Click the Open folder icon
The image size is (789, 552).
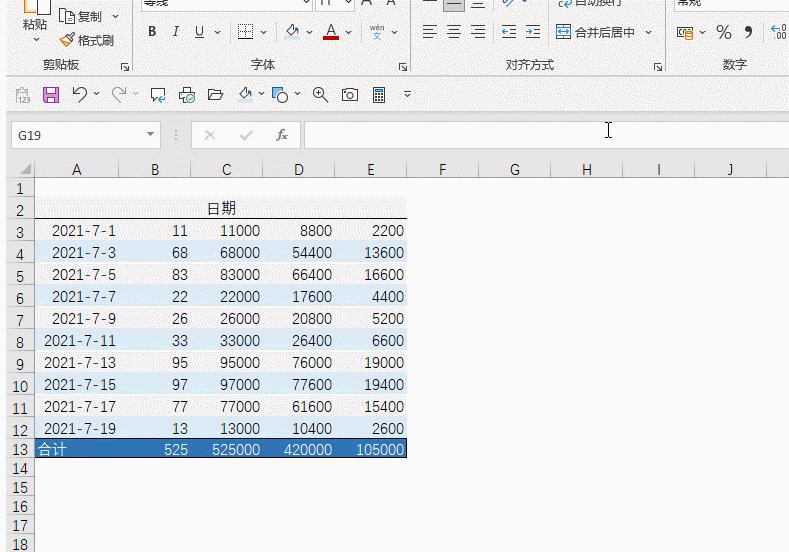click(215, 95)
